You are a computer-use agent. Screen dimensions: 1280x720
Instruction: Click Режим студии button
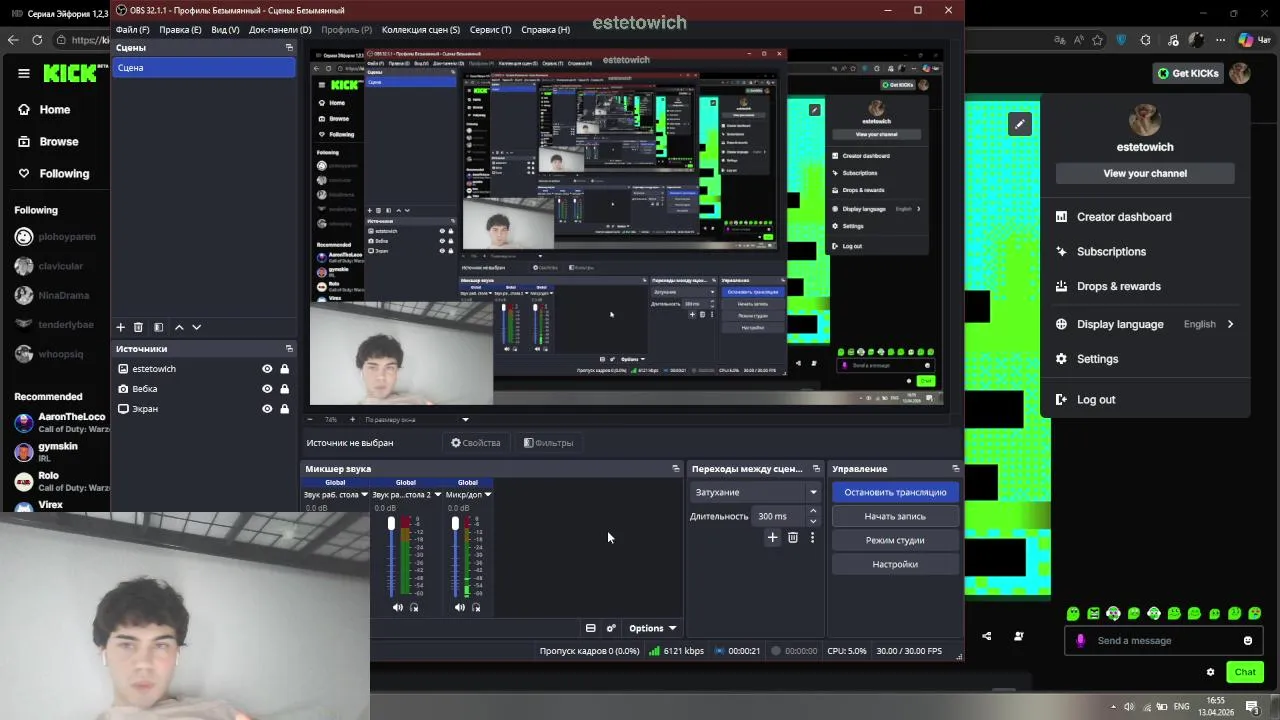(x=895, y=540)
